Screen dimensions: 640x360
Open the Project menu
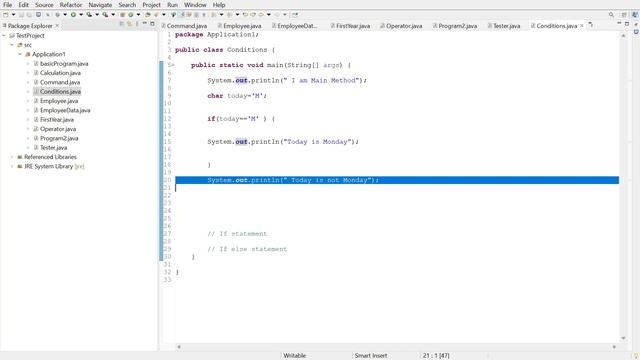click(x=151, y=5)
